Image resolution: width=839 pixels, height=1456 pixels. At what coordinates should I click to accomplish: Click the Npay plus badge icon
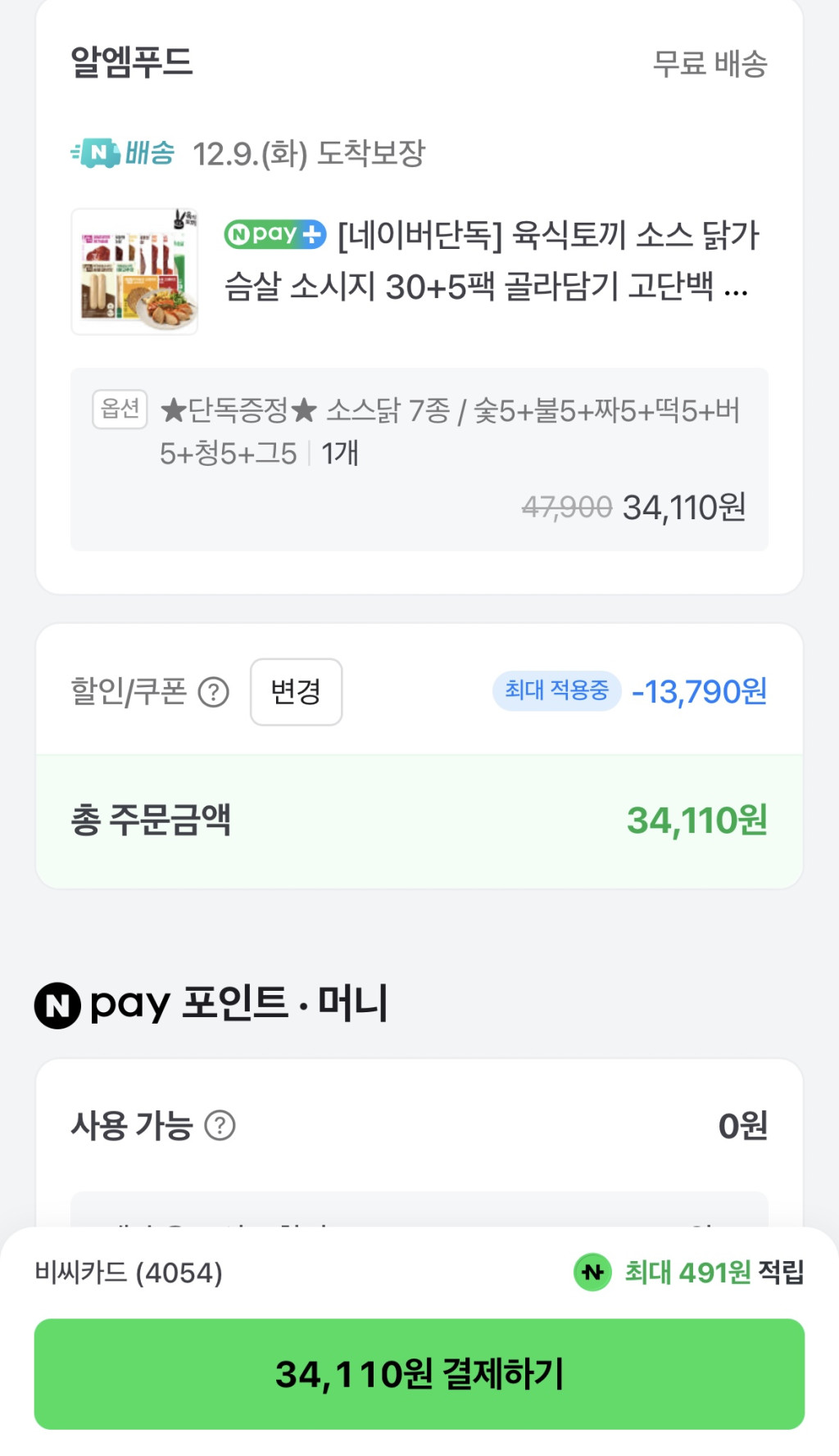click(275, 235)
